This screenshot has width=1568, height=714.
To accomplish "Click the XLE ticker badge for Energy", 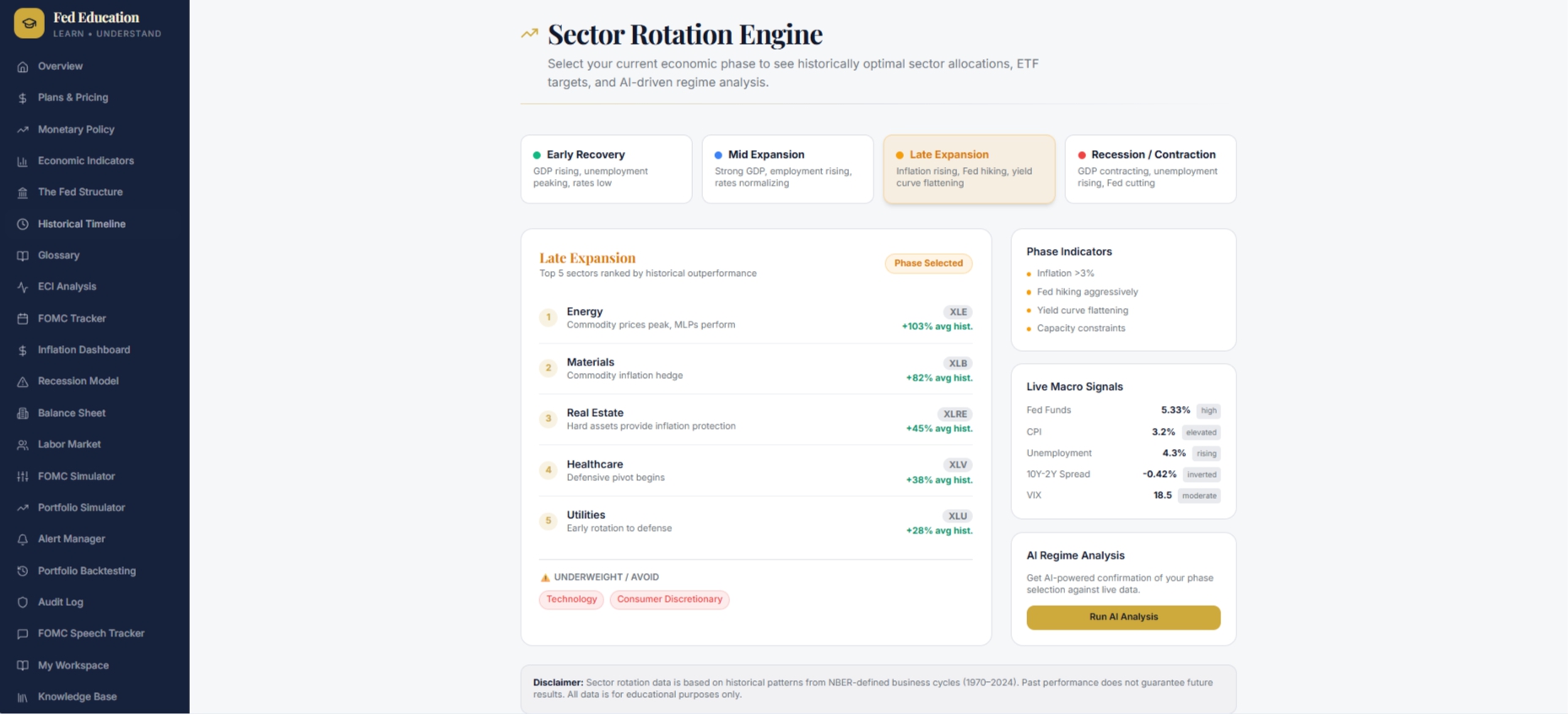I will point(958,312).
